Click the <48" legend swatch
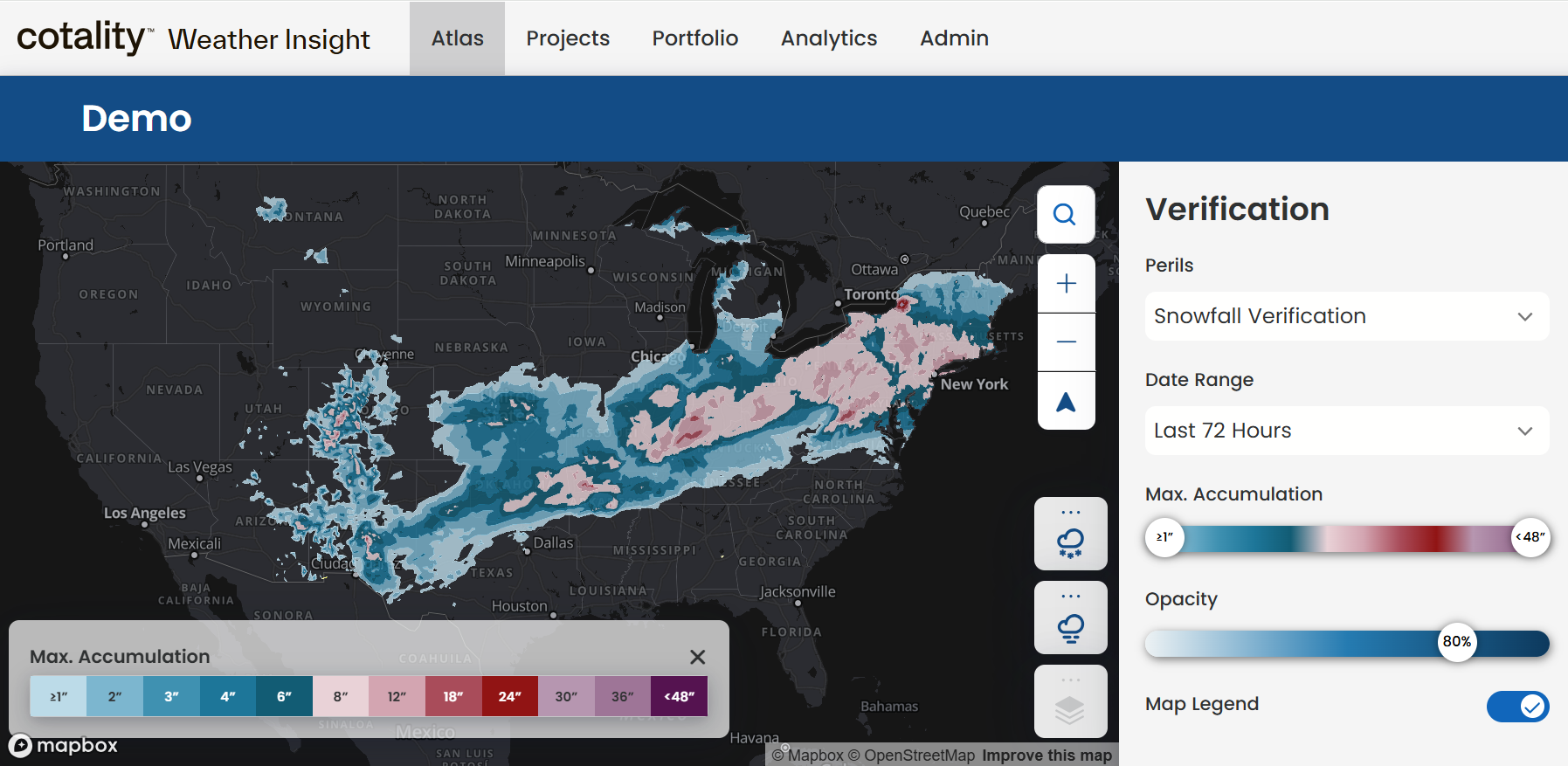1568x766 pixels. (x=680, y=696)
